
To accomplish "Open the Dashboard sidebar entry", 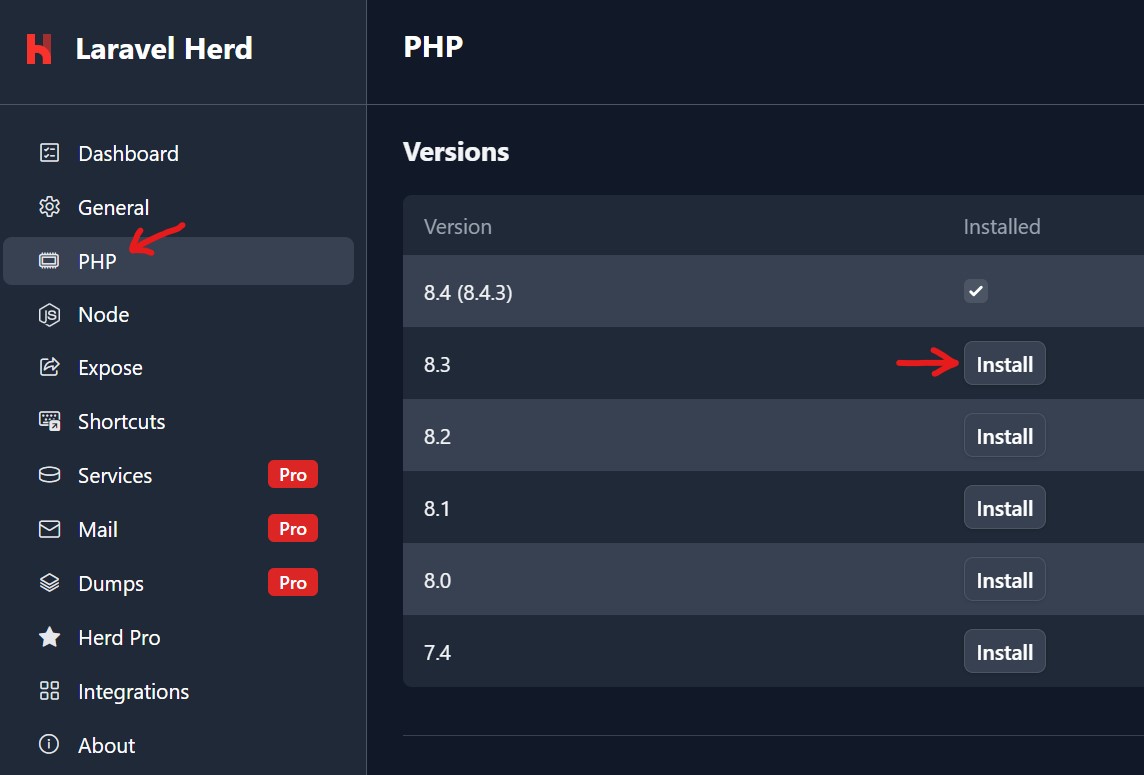I will click(x=128, y=153).
